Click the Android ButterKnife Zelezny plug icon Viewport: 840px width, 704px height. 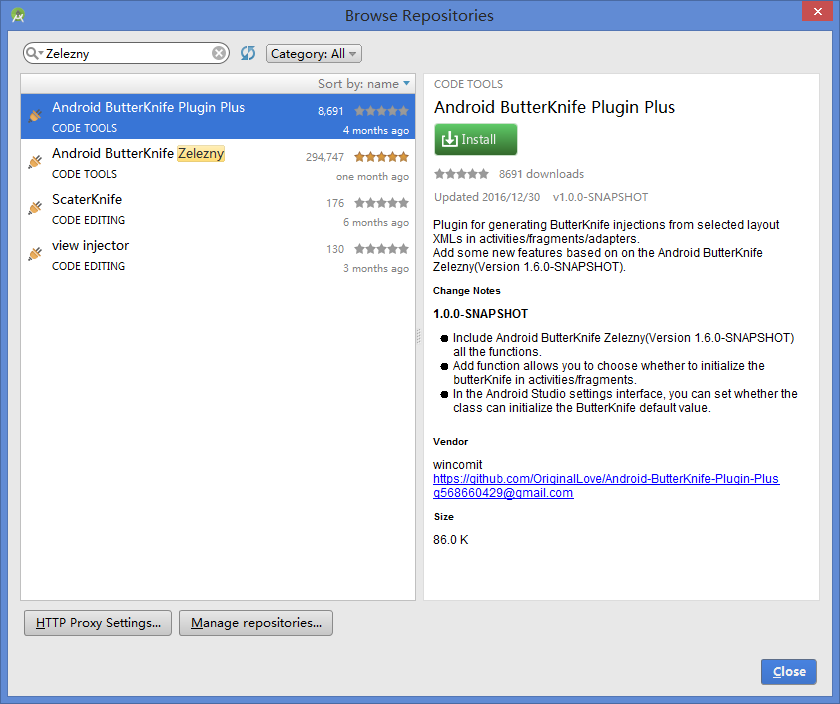point(35,162)
